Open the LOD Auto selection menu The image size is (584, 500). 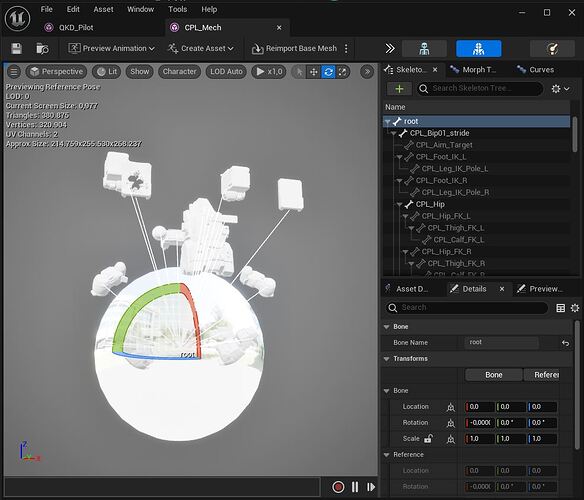(226, 72)
